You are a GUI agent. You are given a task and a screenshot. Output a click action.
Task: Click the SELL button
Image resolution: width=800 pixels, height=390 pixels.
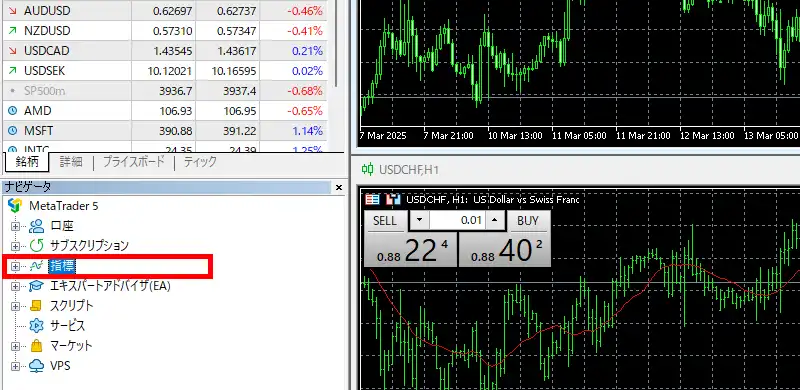(385, 221)
